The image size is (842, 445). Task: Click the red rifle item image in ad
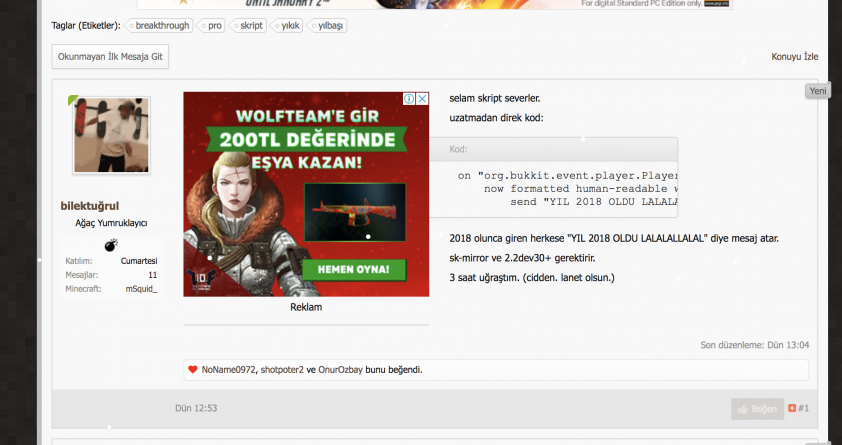tap(355, 212)
